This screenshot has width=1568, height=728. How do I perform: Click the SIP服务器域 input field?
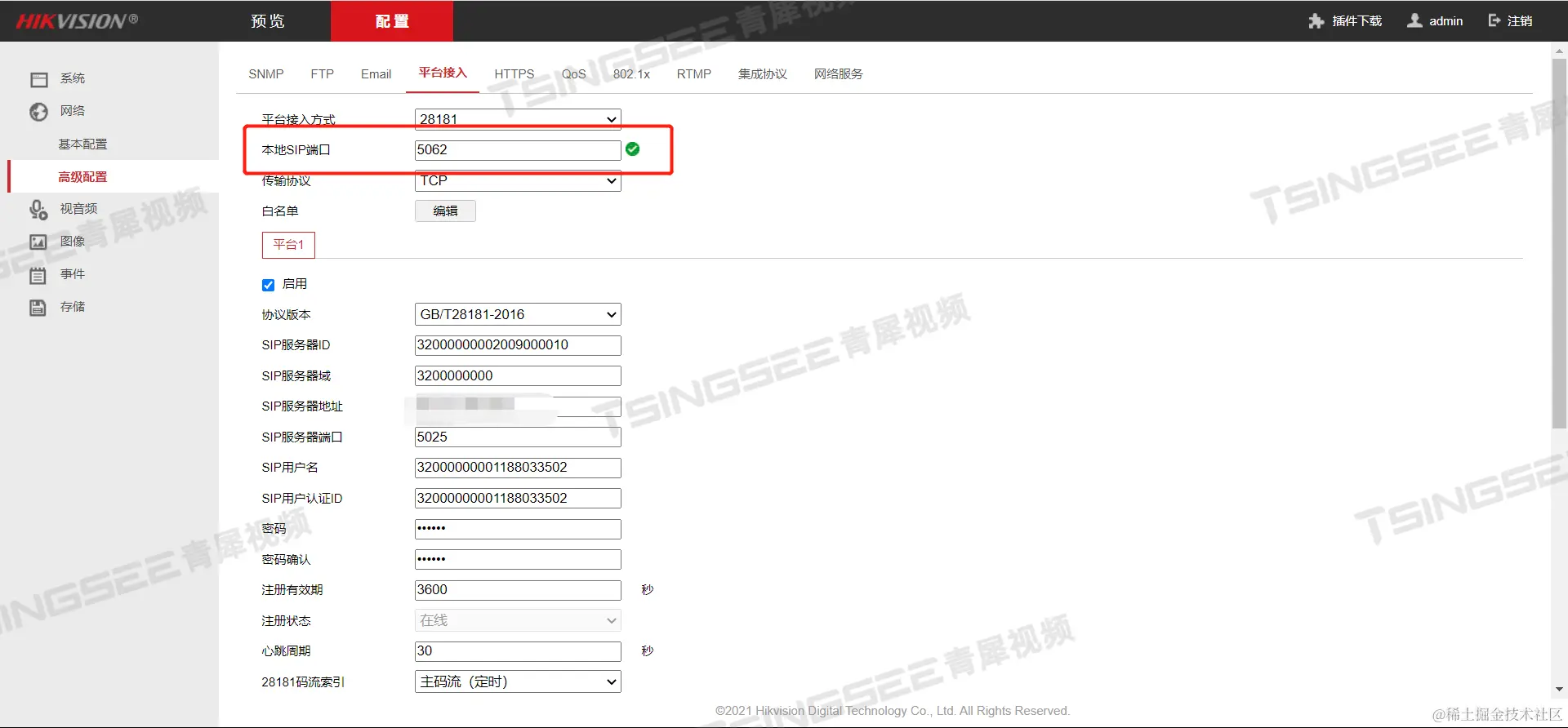[x=518, y=376]
